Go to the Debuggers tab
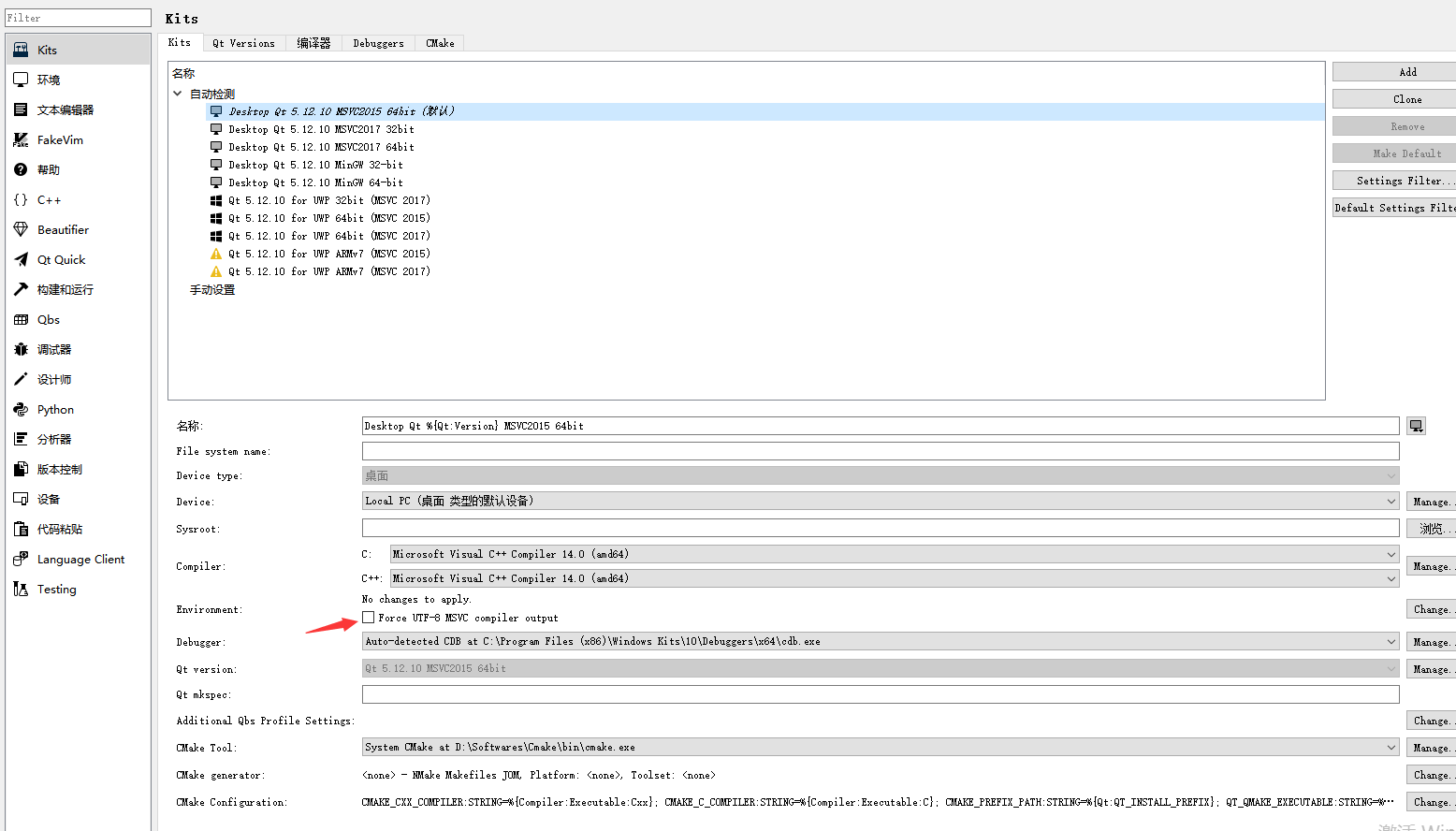This screenshot has height=831, width=1456. click(378, 43)
